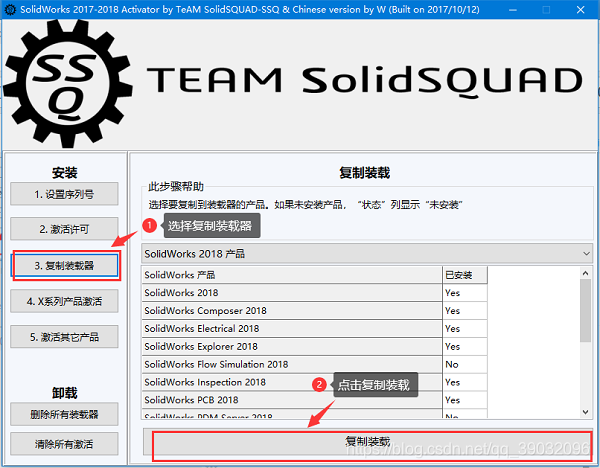Click the 'Yes' cell for SolidWorks PCB
Viewport: 600px width, 468px height.
(x=465, y=400)
